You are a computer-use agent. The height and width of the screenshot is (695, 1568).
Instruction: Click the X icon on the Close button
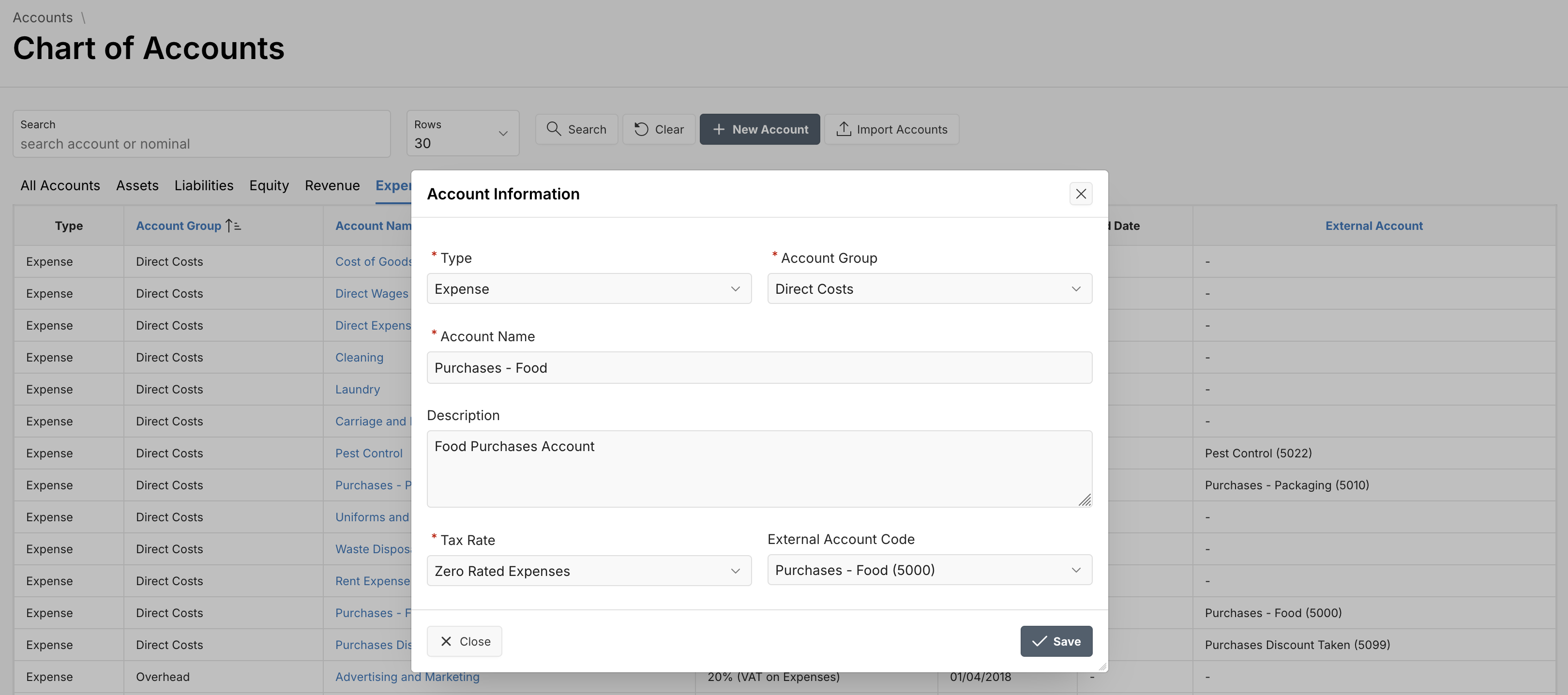click(x=446, y=641)
